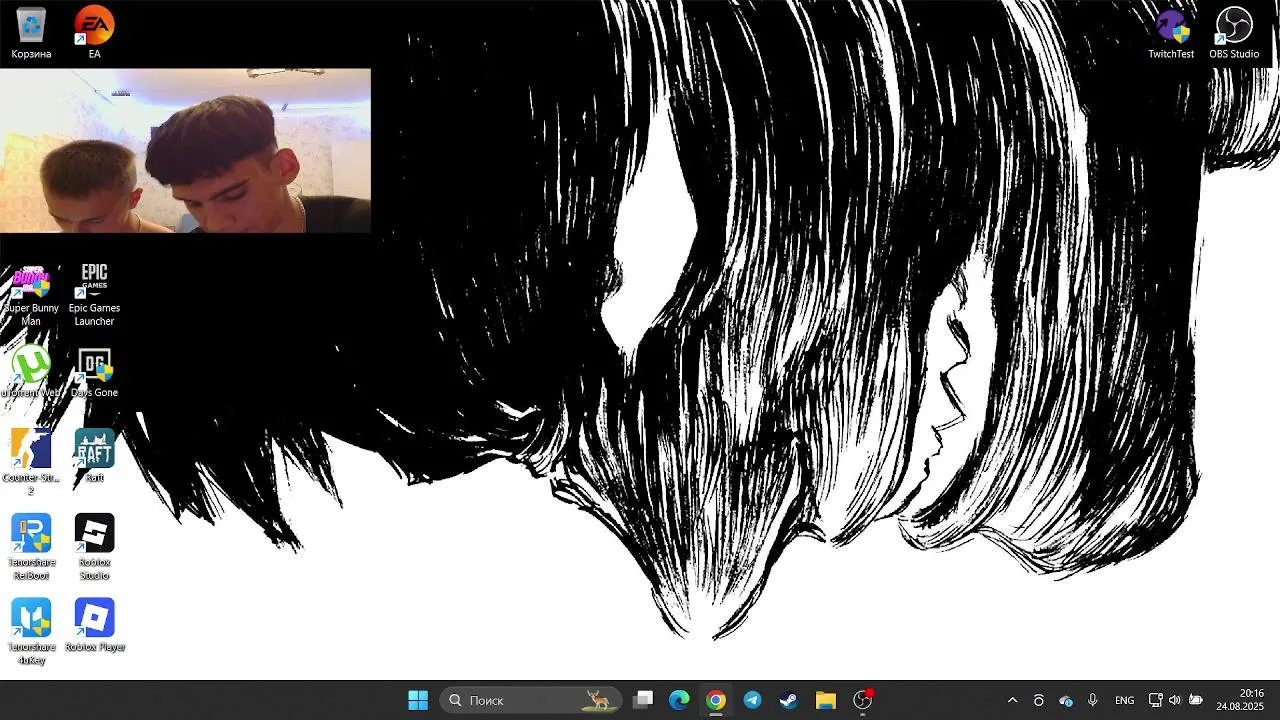
Task: Select Tenorshare ReiBoot desktop shortcut
Action: [x=31, y=548]
